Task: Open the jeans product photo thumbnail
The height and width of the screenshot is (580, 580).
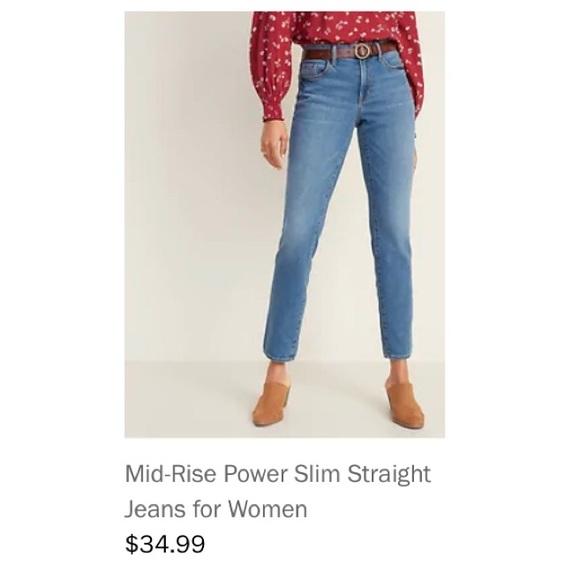Action: [x=284, y=225]
